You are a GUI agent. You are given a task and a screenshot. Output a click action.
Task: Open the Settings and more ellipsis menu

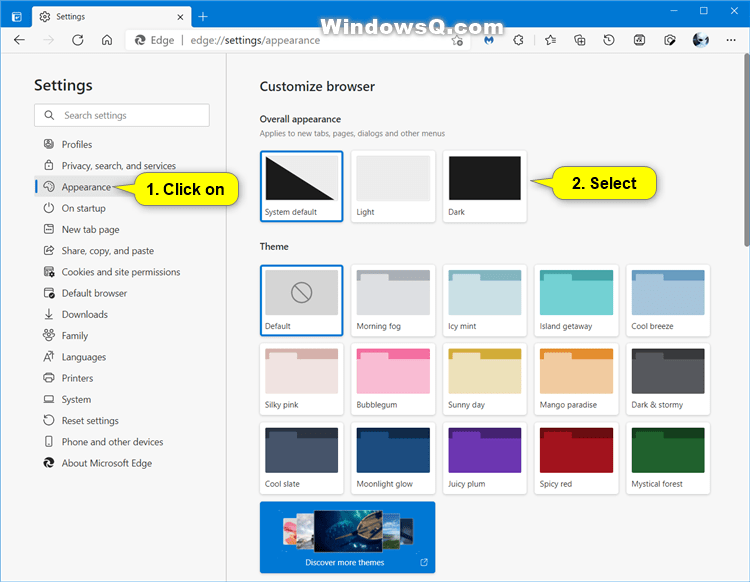pyautogui.click(x=731, y=40)
